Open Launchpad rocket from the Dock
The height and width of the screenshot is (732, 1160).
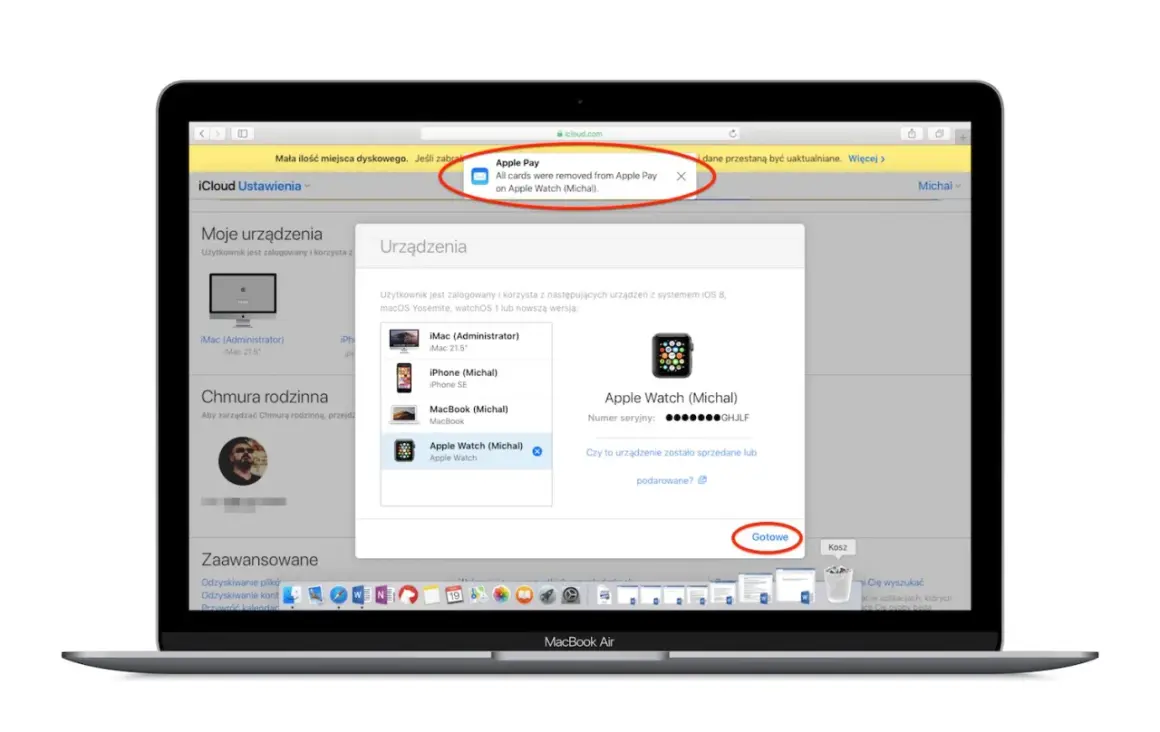(x=547, y=595)
